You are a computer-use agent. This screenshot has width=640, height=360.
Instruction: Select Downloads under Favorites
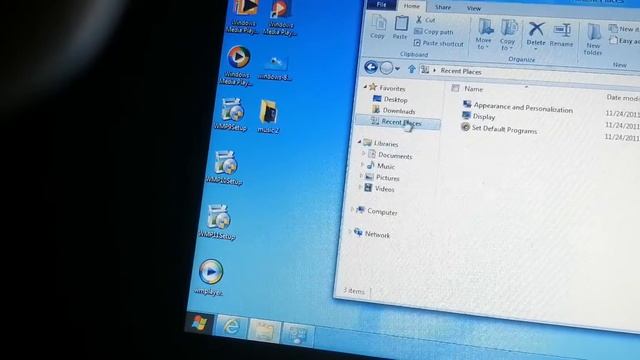click(x=394, y=110)
